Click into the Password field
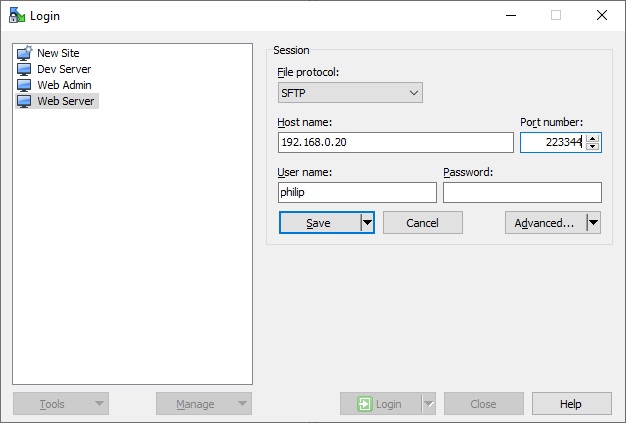This screenshot has height=423, width=626. click(522, 192)
